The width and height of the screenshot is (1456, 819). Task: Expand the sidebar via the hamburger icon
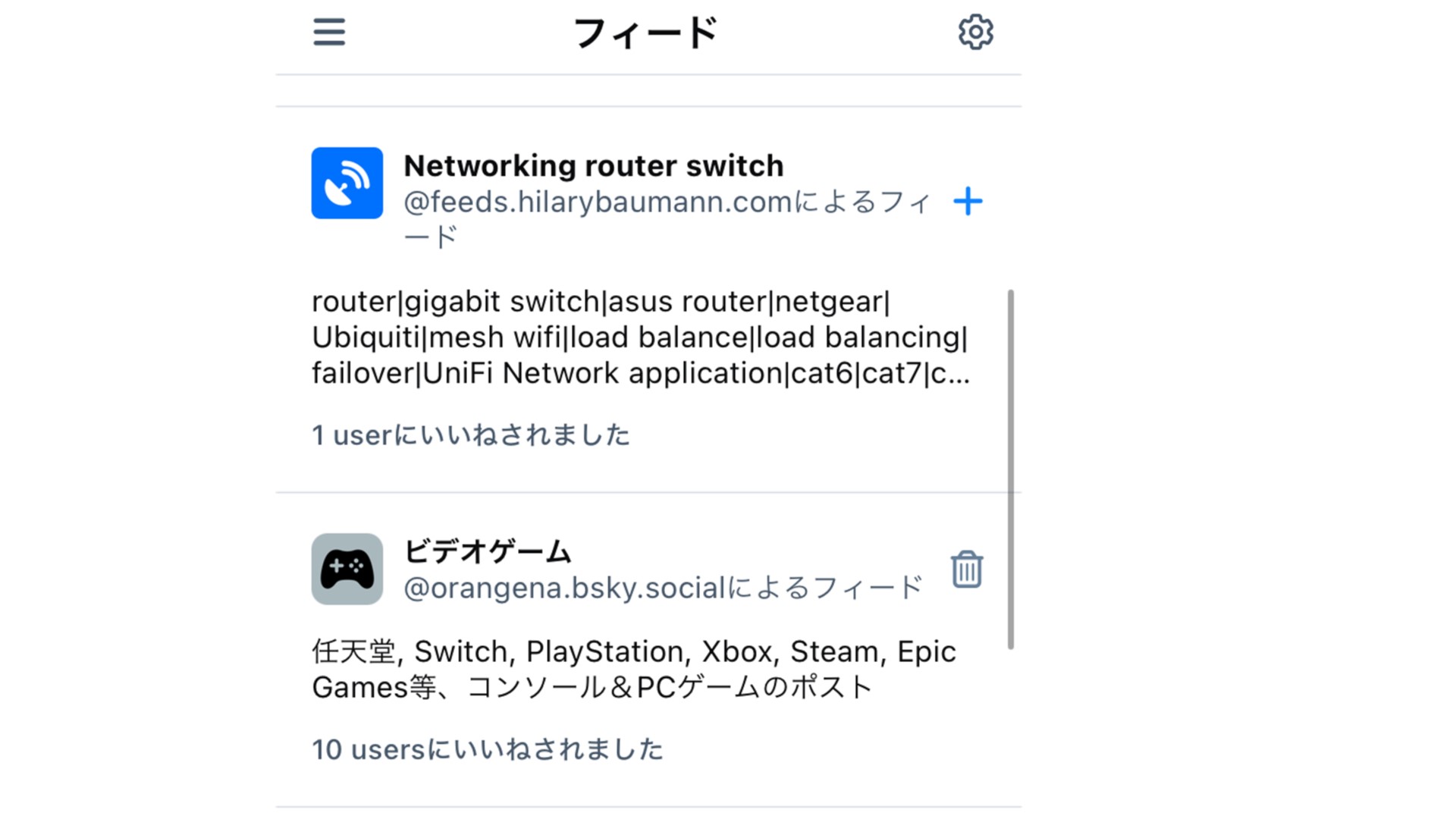(328, 32)
